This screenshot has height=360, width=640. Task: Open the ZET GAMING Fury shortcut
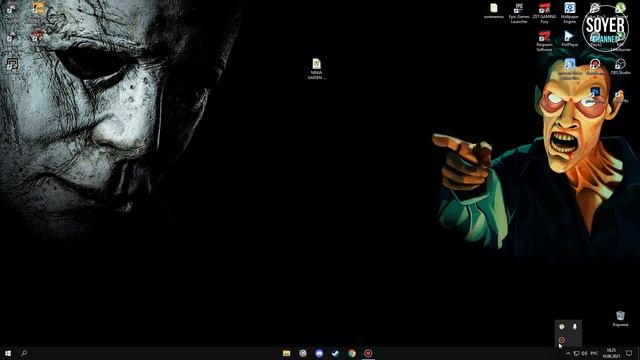coord(544,13)
